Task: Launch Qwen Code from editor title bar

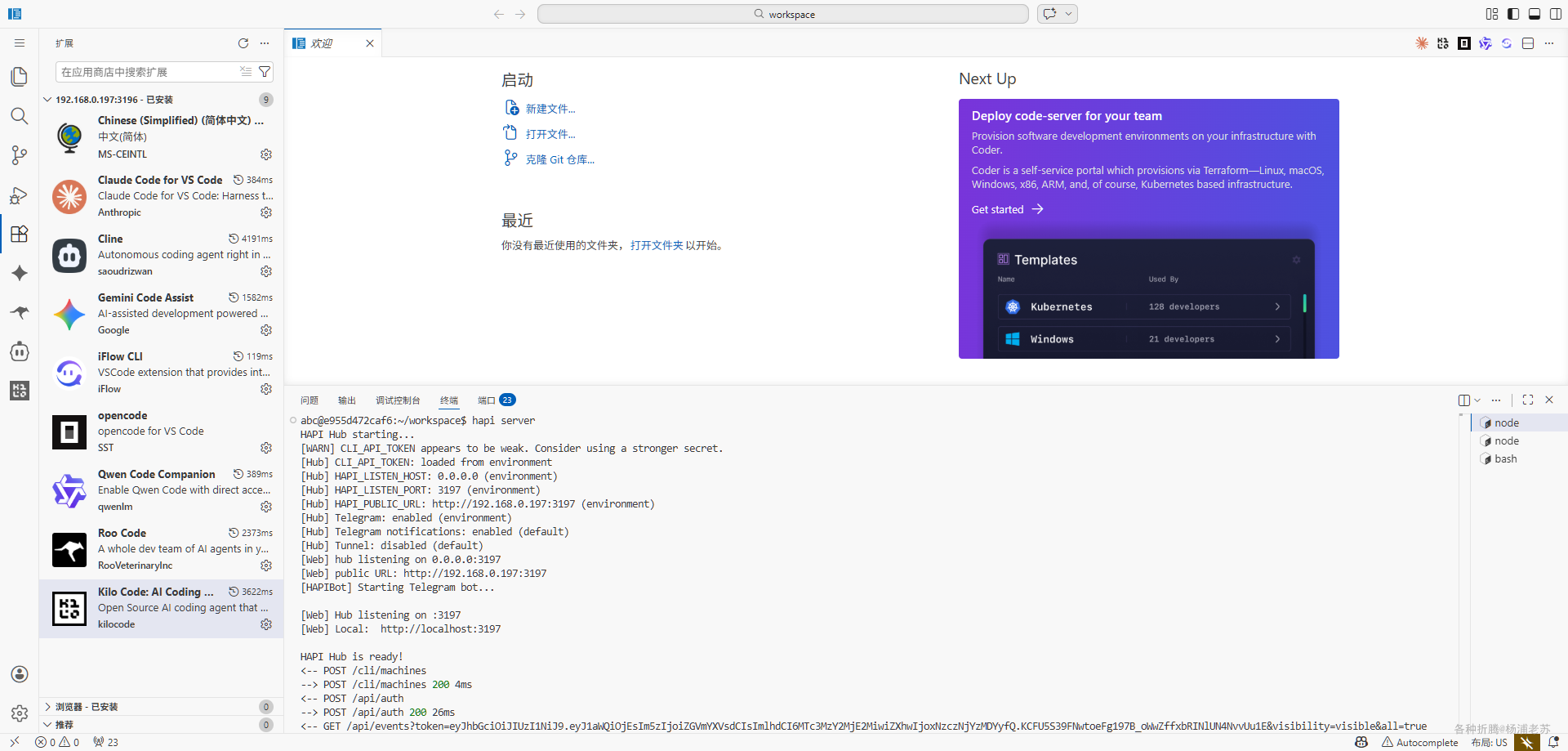Action: [1486, 43]
